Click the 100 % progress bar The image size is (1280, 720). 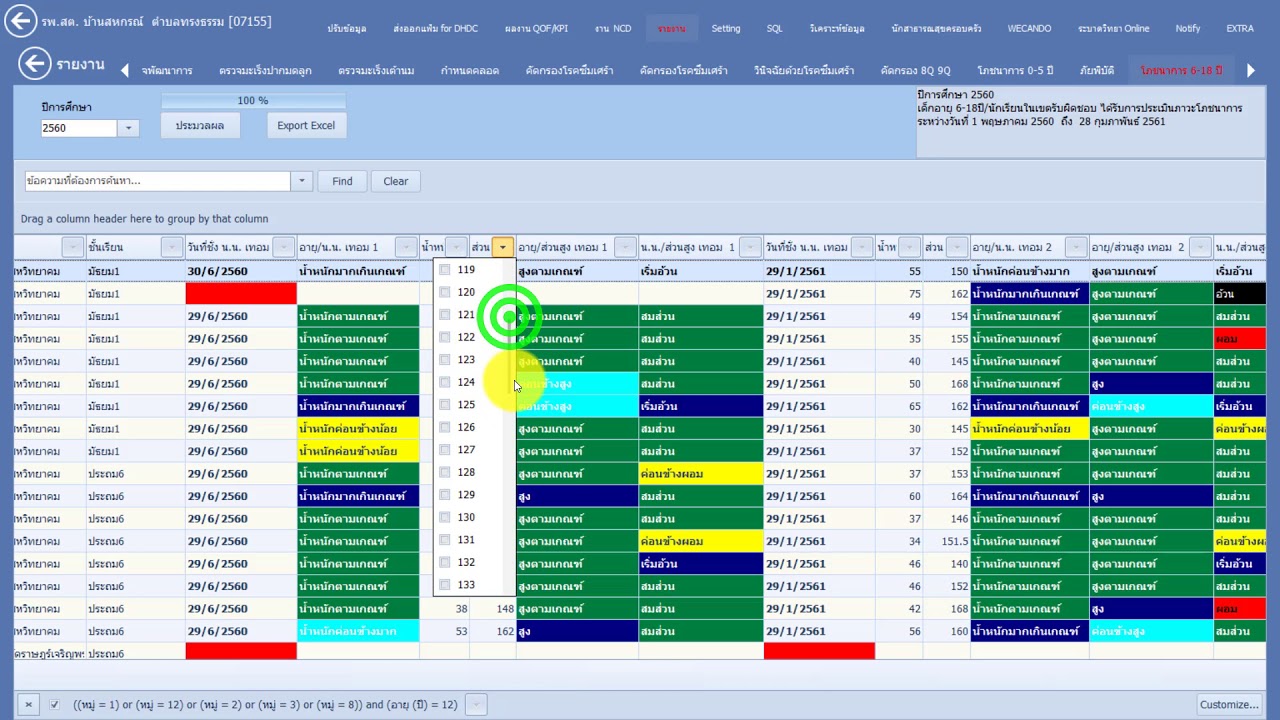pos(253,100)
